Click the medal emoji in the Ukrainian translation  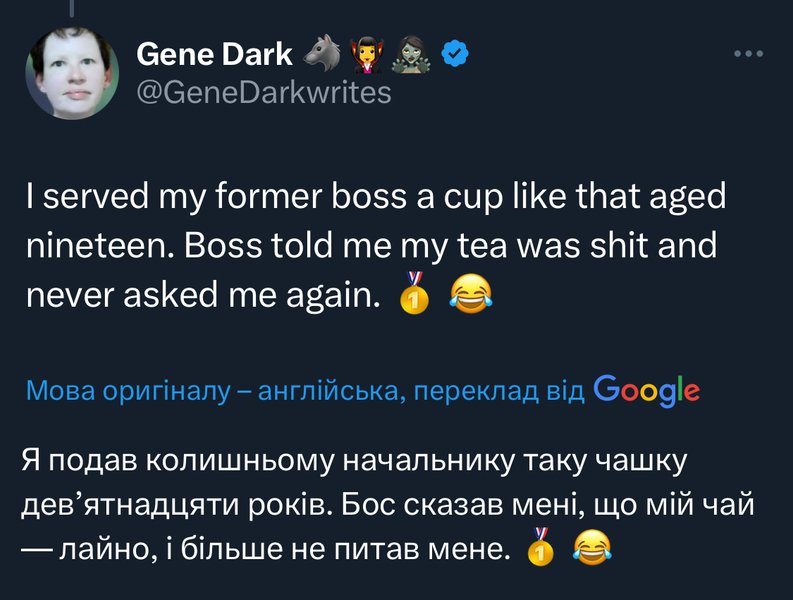point(538,547)
